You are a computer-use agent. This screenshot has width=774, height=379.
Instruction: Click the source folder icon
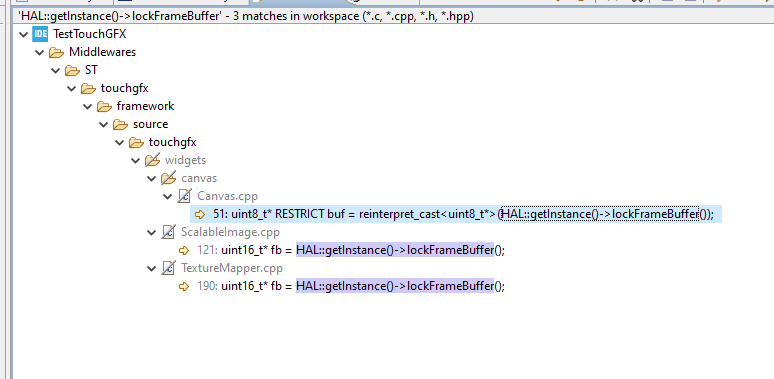pos(120,124)
